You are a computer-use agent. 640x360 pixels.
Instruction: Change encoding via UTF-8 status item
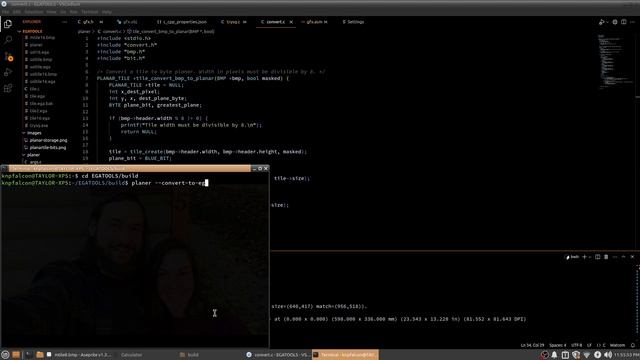576,345
